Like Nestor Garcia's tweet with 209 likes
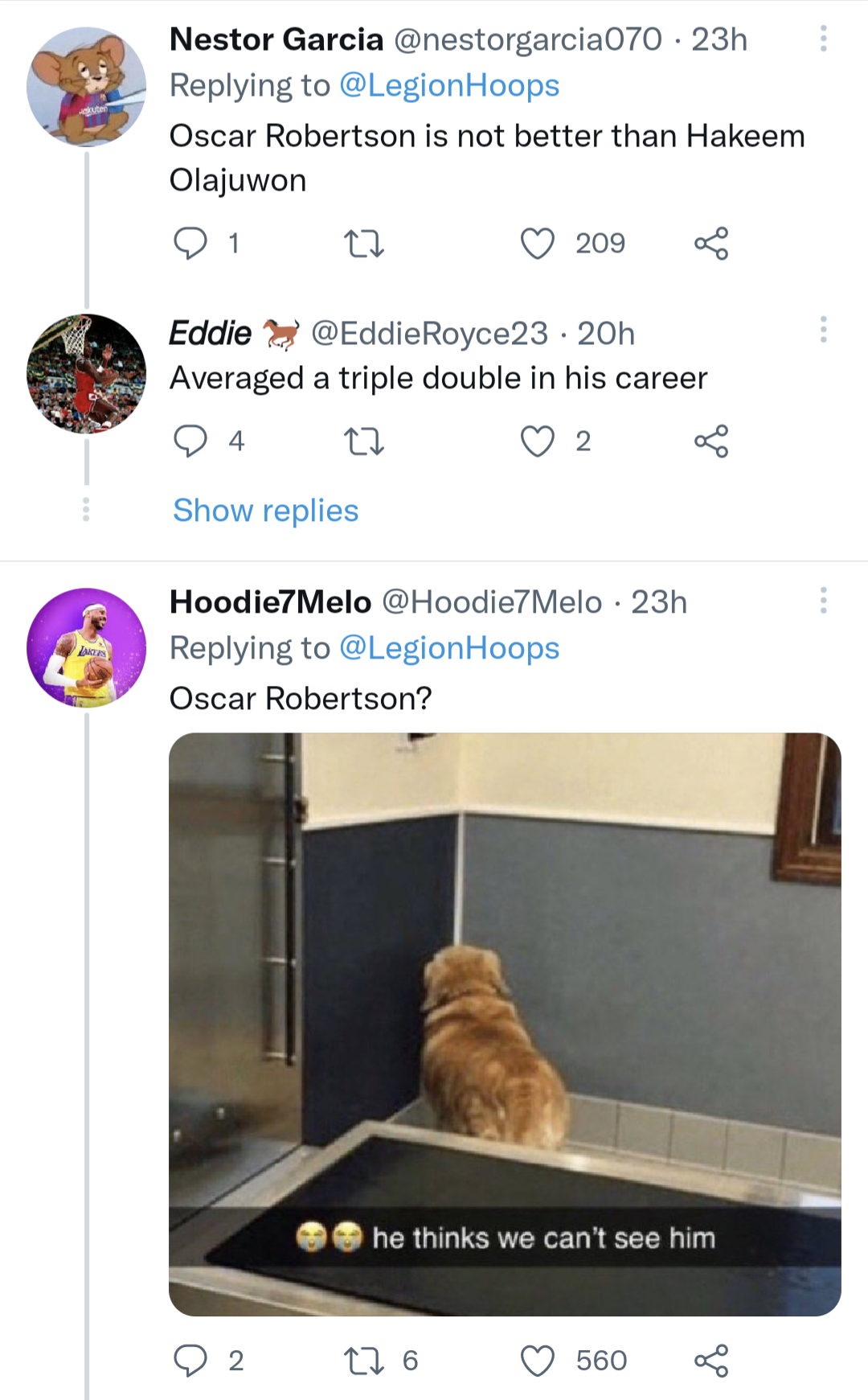Viewport: 868px width, 1400px height. tap(538, 243)
